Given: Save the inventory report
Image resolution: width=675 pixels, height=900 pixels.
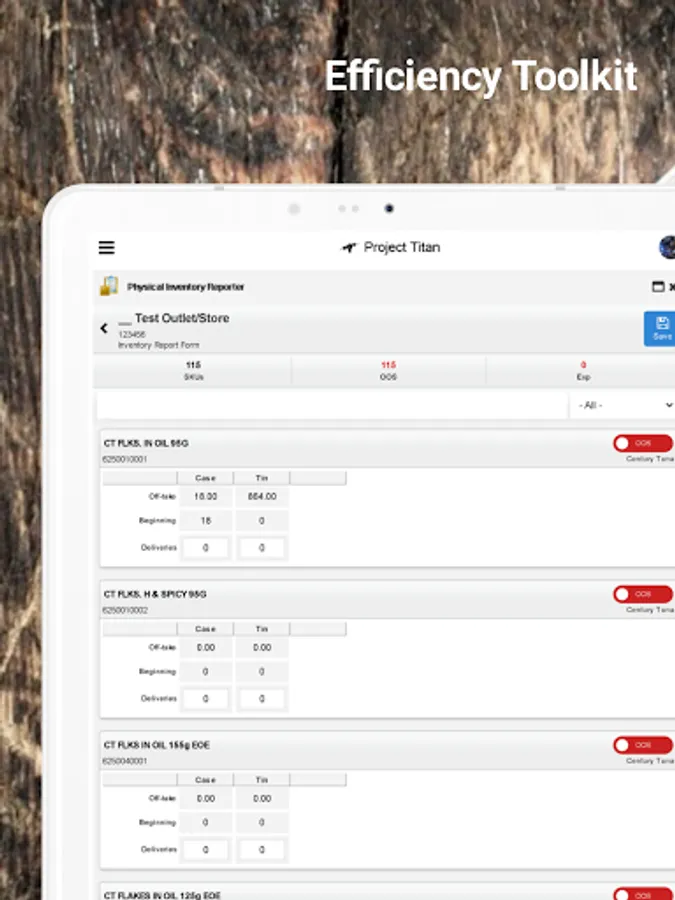Looking at the screenshot, I should pos(660,329).
